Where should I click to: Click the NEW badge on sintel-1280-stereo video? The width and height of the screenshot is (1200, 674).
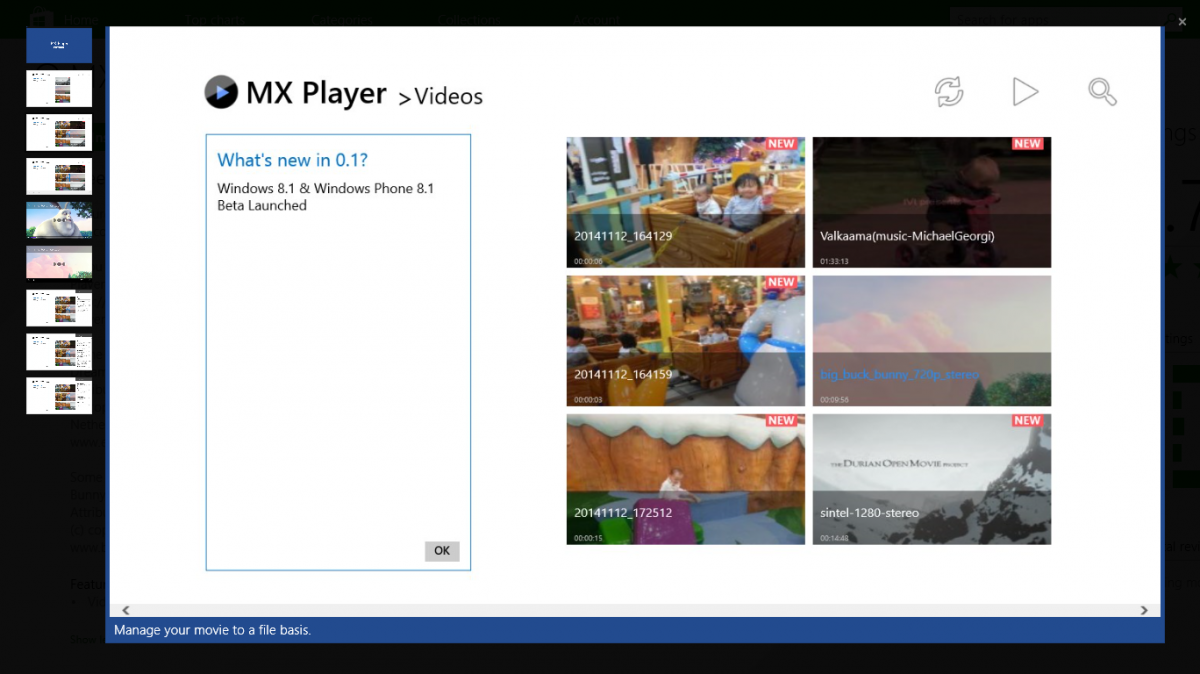point(1027,421)
